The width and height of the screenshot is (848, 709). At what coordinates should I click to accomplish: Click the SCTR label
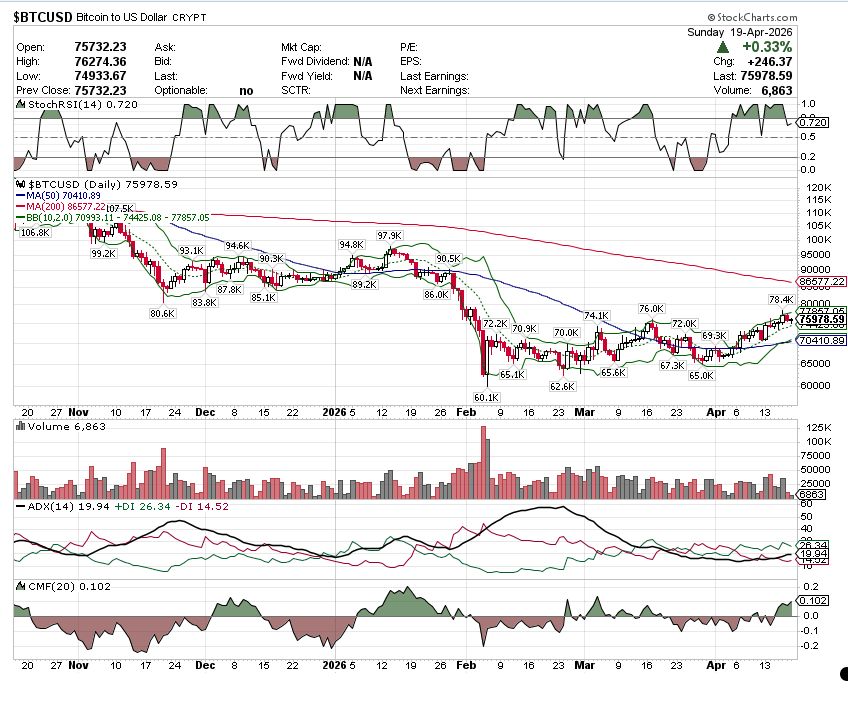(295, 90)
